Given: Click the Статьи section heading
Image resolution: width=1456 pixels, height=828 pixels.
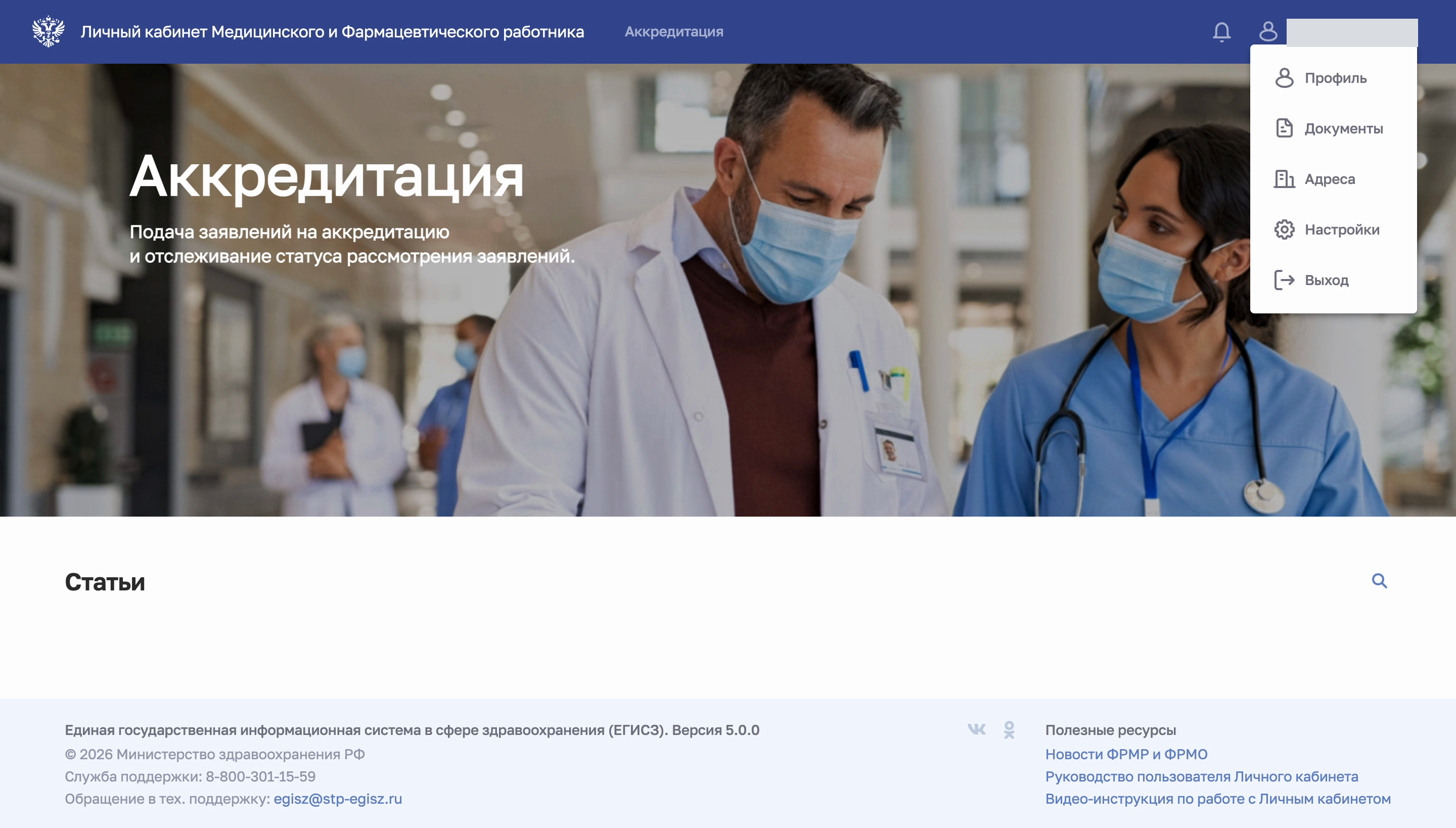Looking at the screenshot, I should pos(105,582).
